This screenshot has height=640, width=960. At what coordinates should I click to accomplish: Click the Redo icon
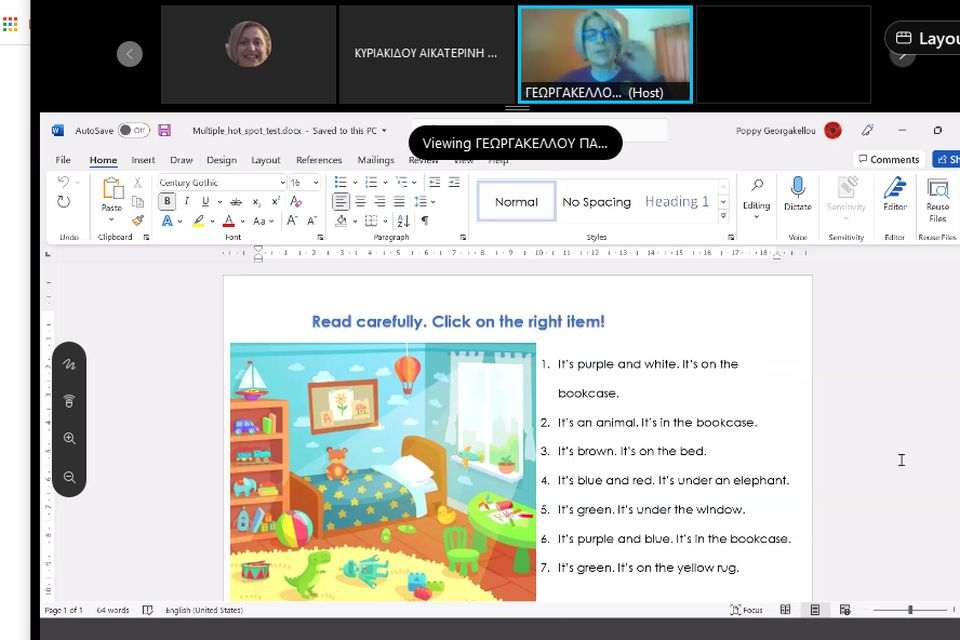tap(64, 201)
